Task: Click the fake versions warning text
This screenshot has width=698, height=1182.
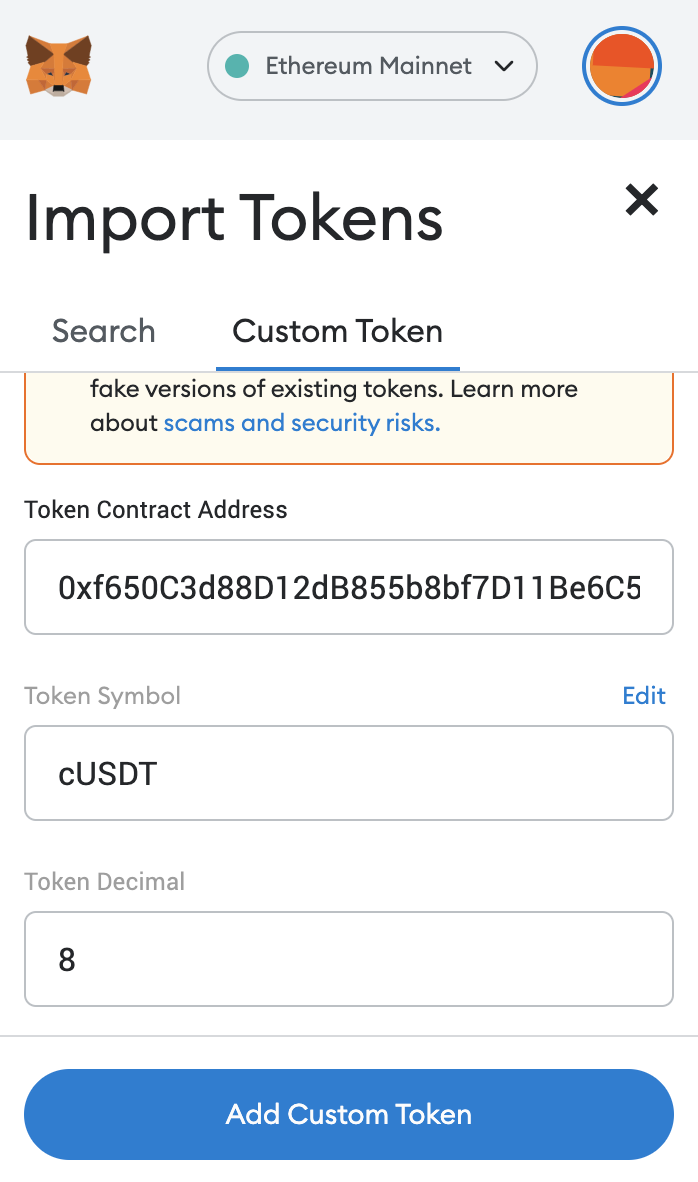Action: pyautogui.click(x=334, y=389)
